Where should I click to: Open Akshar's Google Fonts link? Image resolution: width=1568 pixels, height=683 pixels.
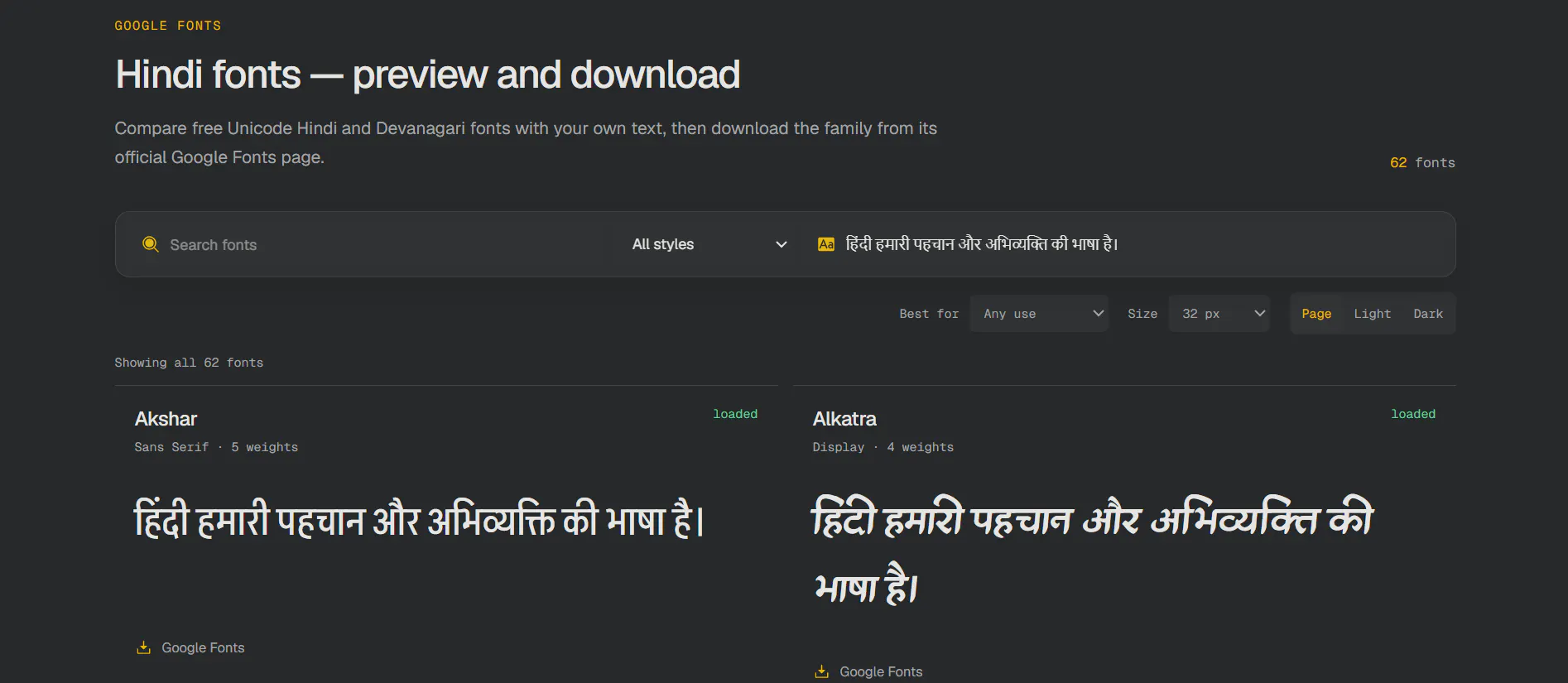(x=190, y=647)
